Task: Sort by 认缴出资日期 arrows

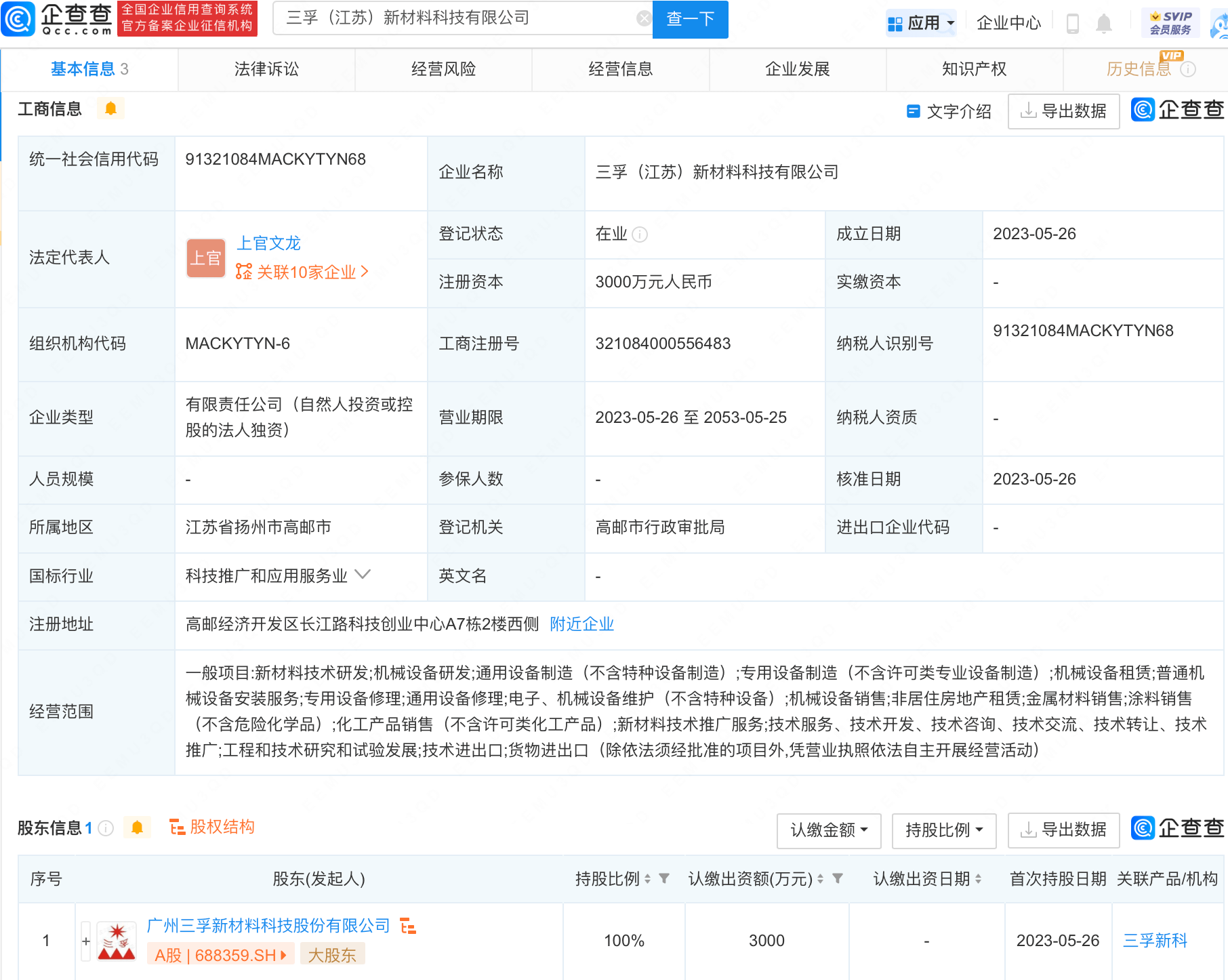Action: pyautogui.click(x=978, y=879)
